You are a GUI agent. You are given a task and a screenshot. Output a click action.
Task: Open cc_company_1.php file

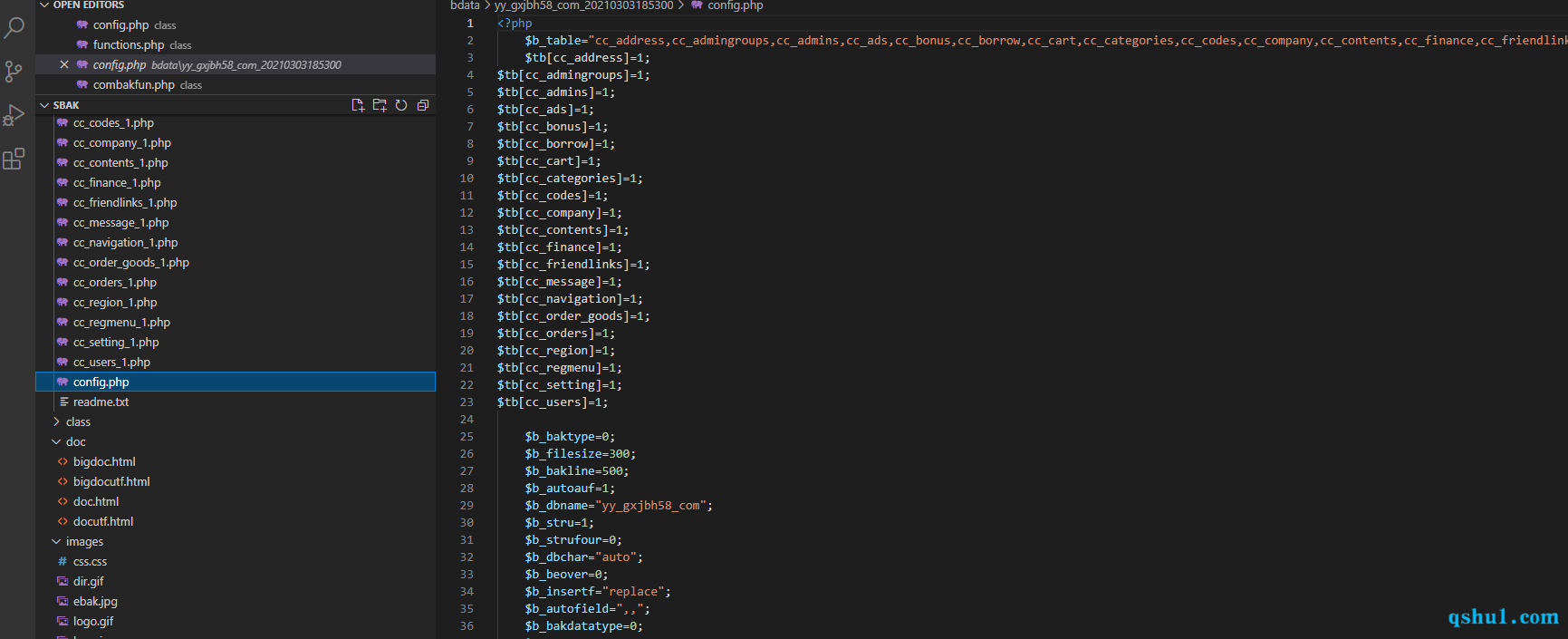pos(236,142)
